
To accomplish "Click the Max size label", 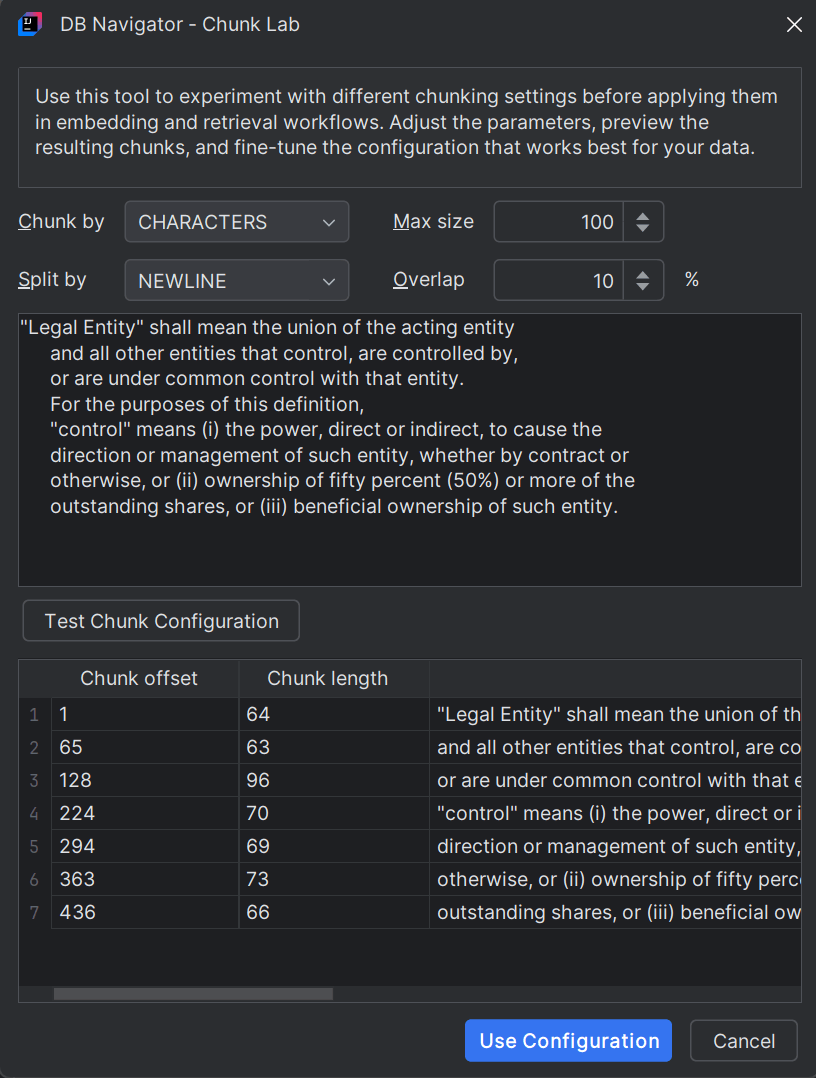I will pos(433,221).
